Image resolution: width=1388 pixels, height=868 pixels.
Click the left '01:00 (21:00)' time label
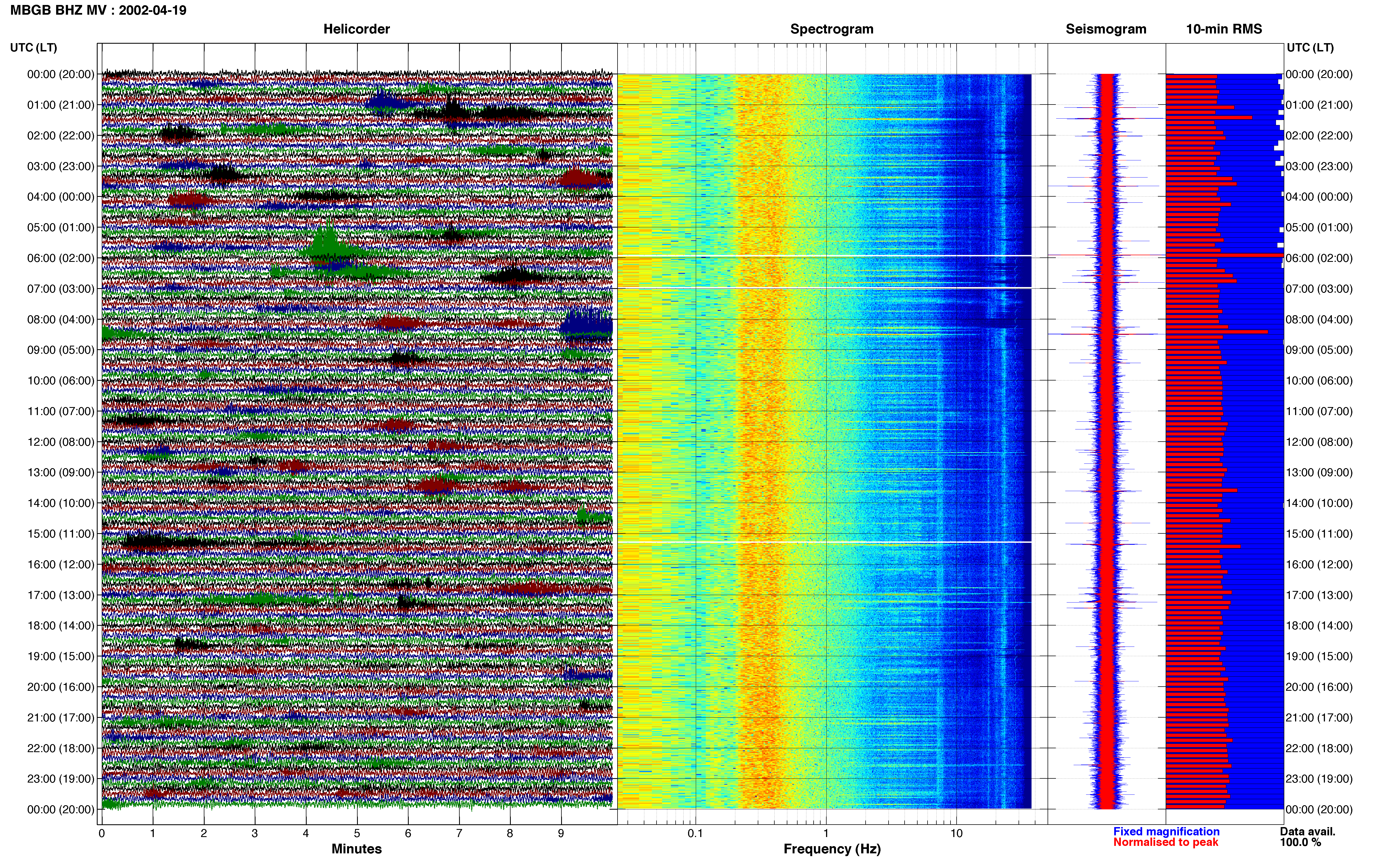coord(61,105)
